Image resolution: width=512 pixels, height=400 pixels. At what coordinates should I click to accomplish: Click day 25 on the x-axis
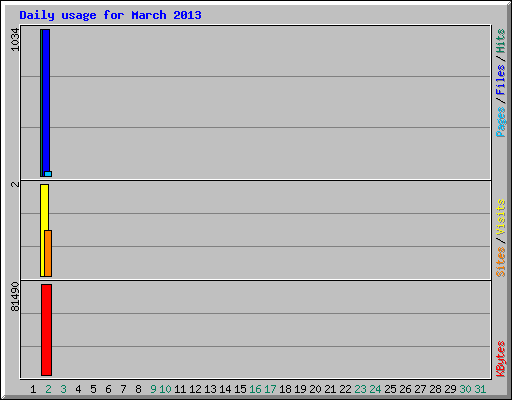tap(390, 389)
